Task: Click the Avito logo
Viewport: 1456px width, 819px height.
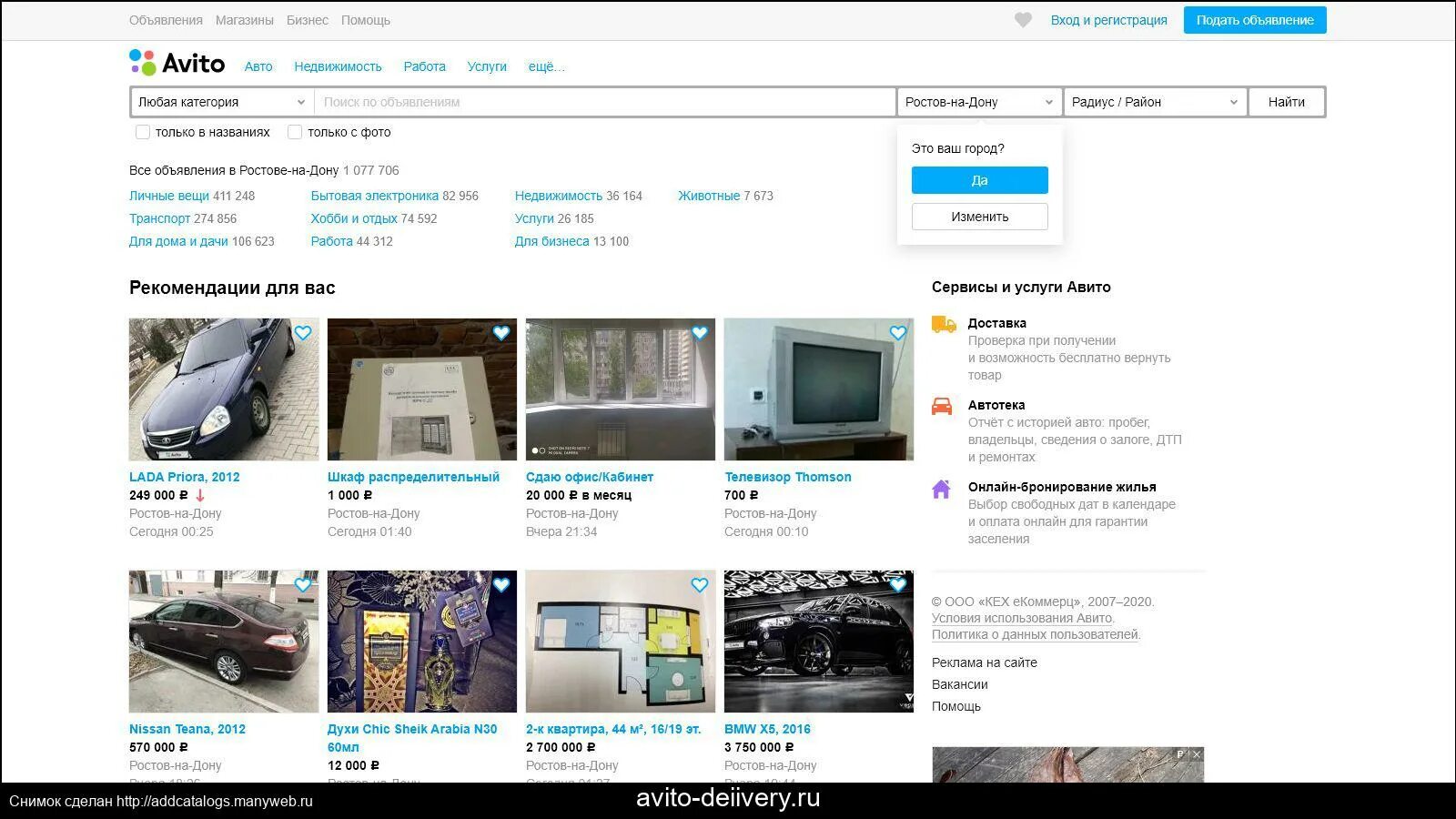Action: [x=177, y=63]
